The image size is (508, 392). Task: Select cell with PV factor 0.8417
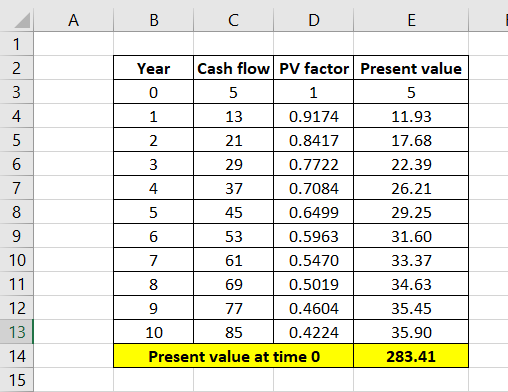point(313,140)
